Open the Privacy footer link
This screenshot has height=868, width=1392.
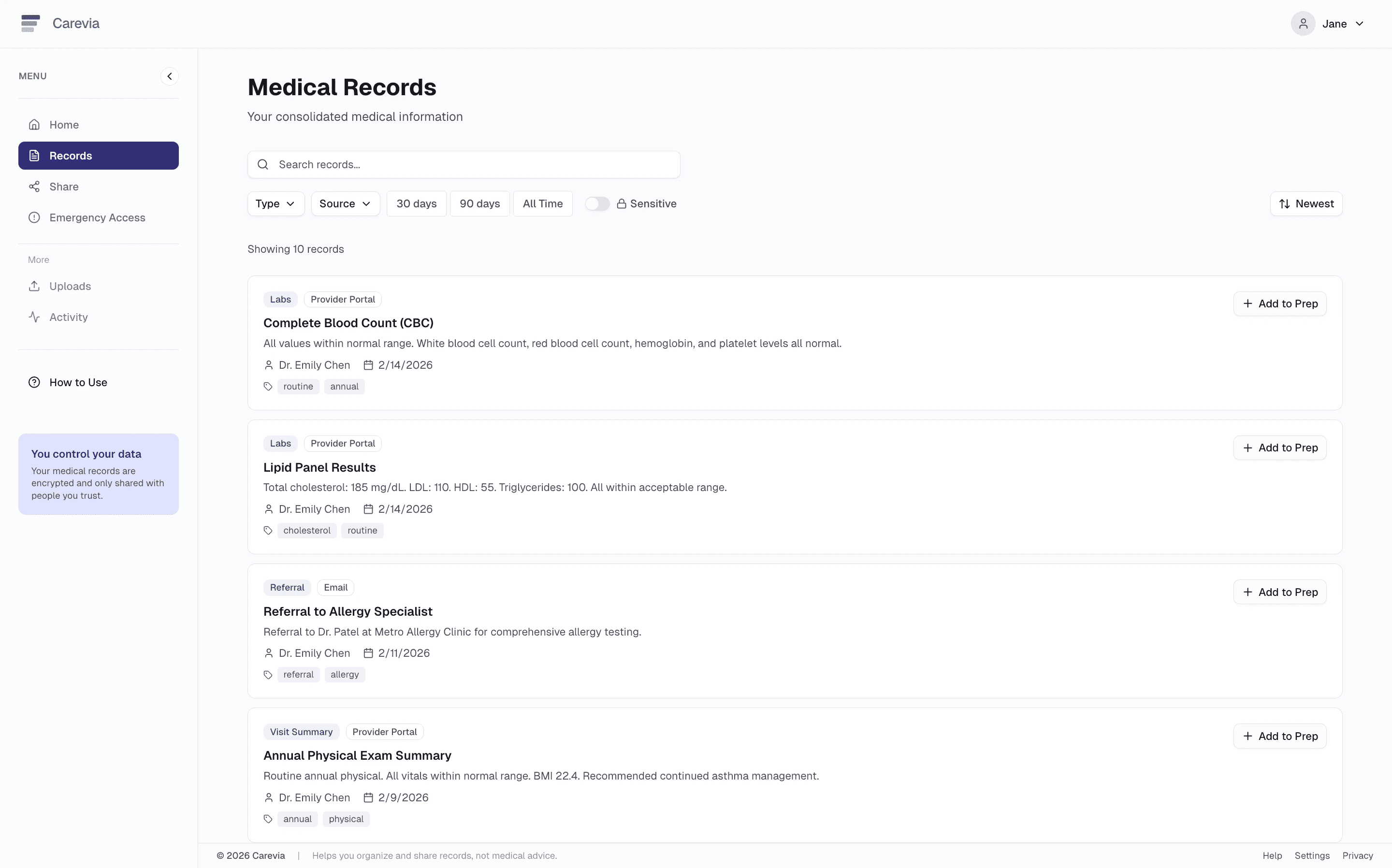pyautogui.click(x=1358, y=855)
